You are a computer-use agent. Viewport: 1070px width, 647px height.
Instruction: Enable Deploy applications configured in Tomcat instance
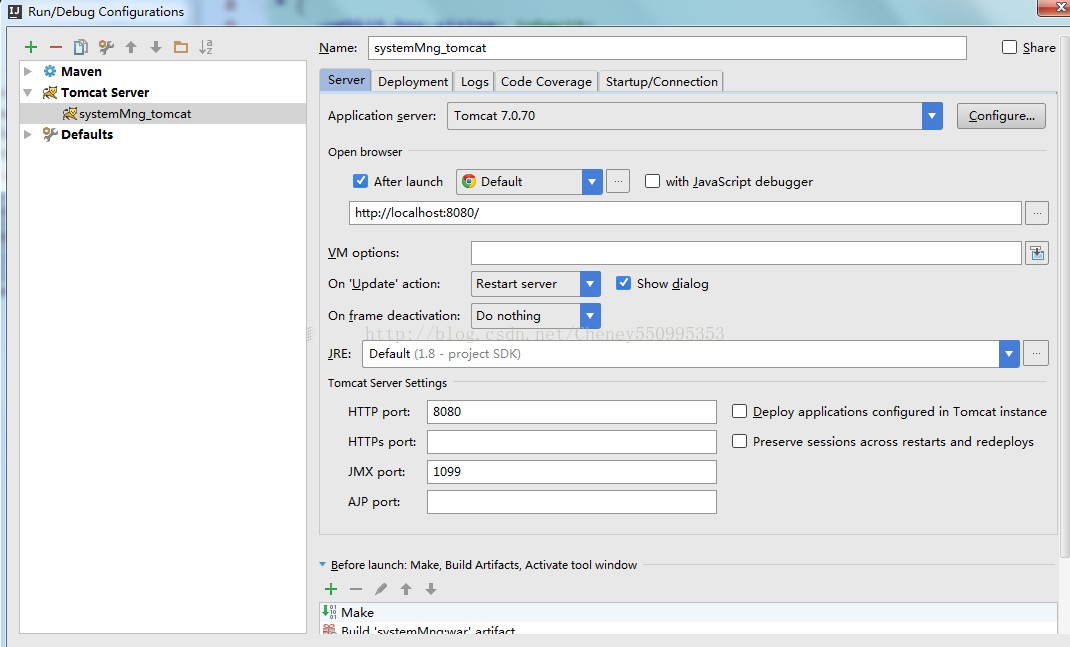coord(739,411)
